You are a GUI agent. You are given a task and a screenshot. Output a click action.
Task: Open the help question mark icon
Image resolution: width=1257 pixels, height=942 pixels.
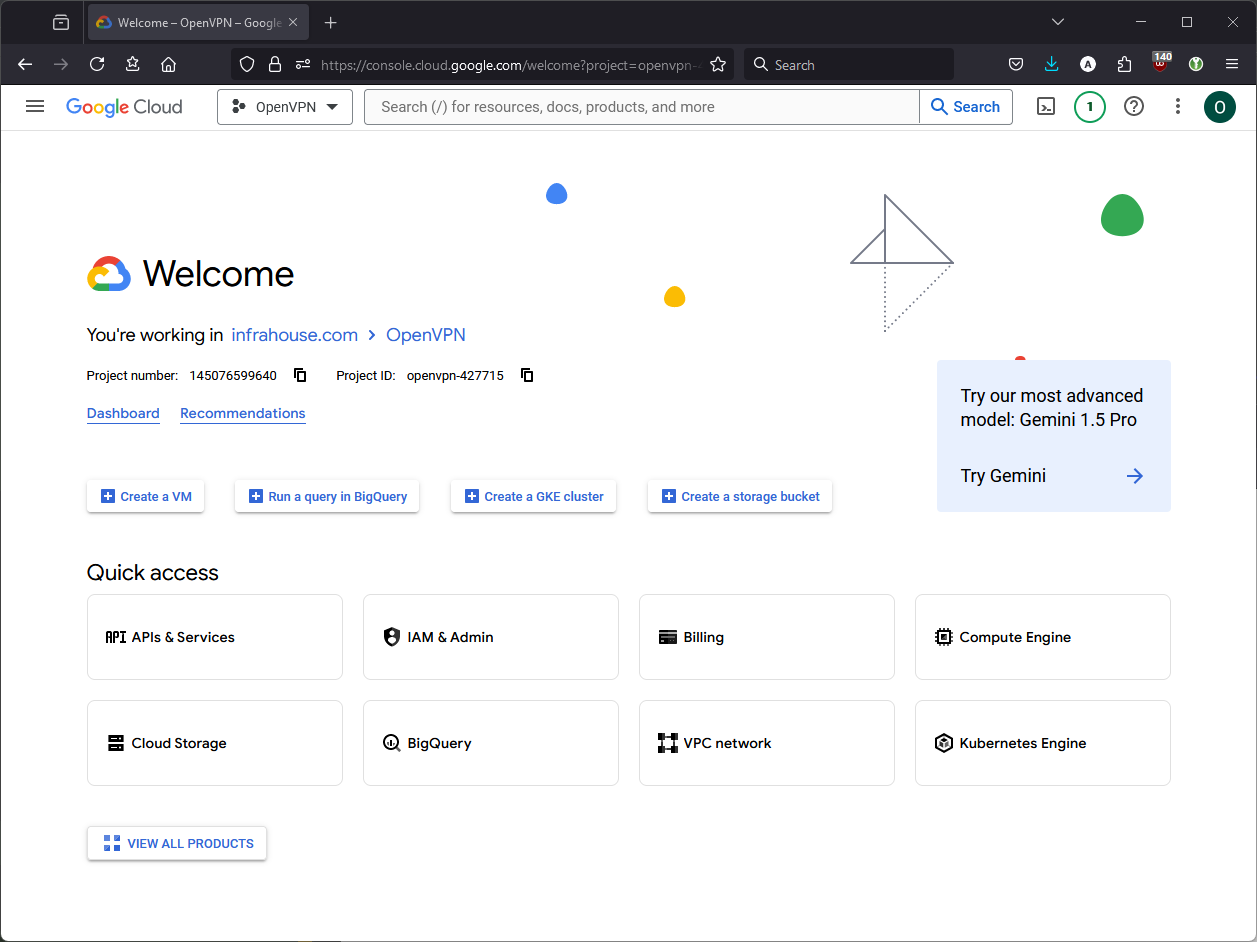point(1134,106)
